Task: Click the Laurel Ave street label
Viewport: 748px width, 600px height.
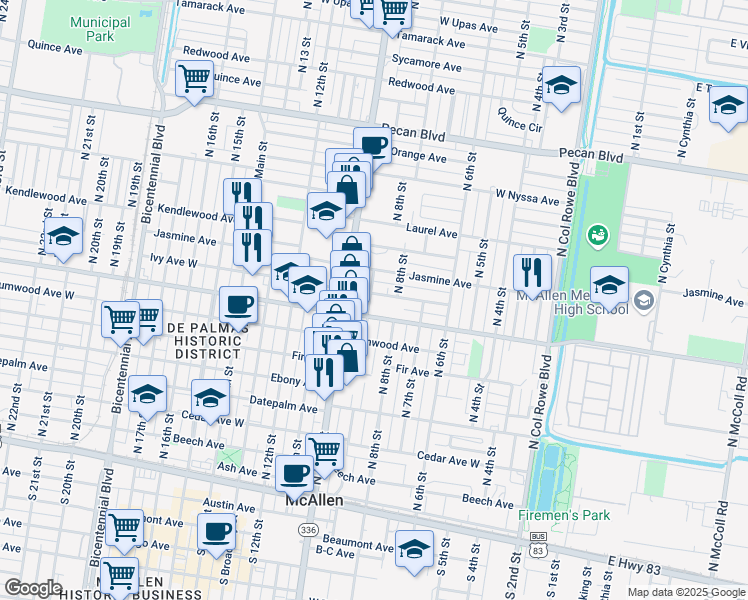Action: click(x=432, y=231)
